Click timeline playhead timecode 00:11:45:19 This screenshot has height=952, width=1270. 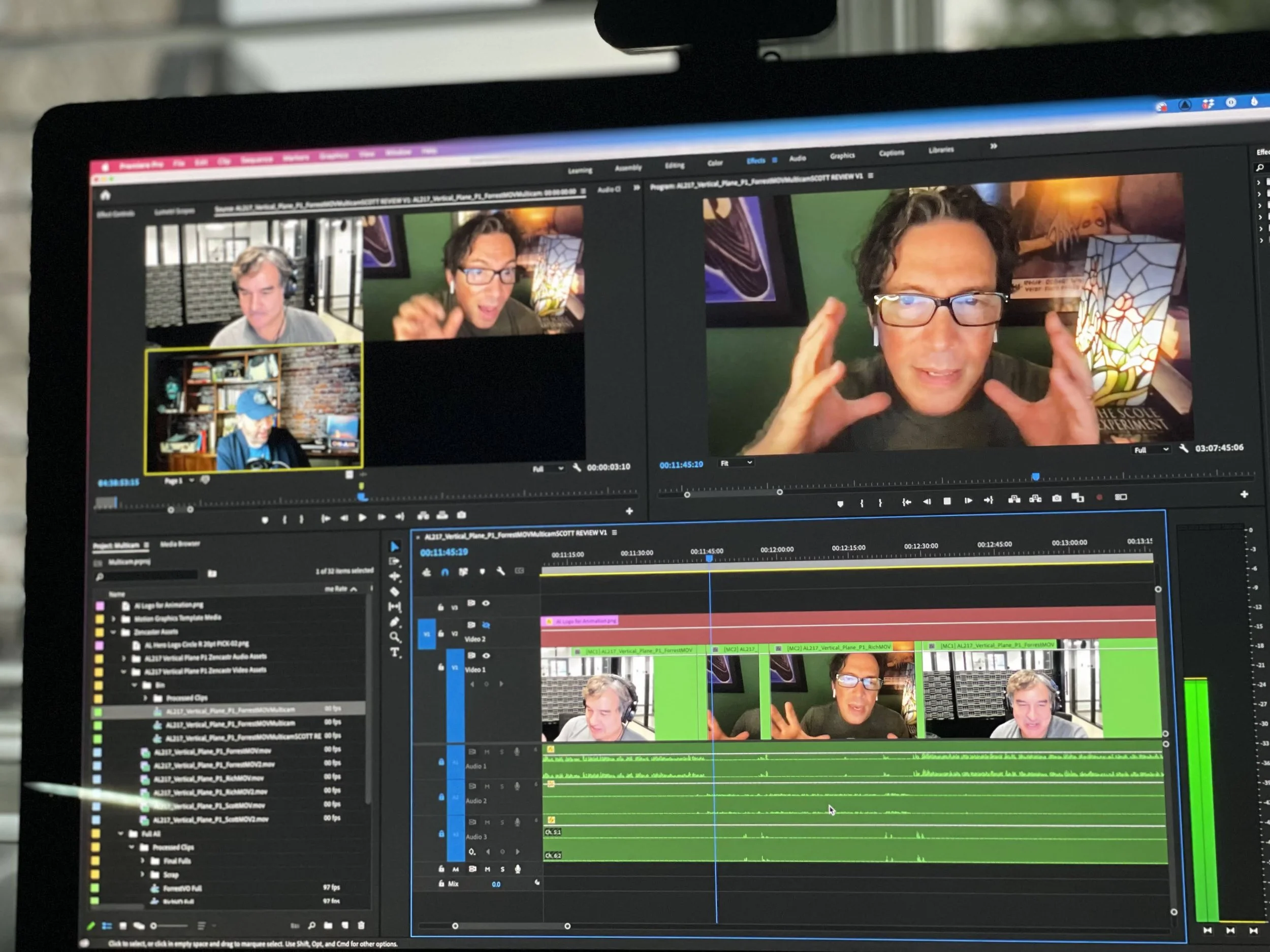point(444,552)
